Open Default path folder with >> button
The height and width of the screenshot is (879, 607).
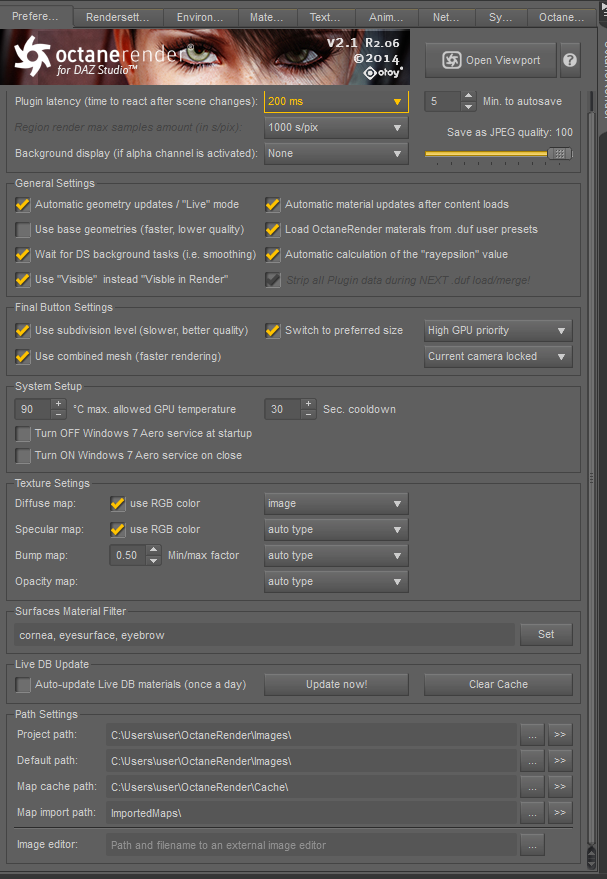pos(560,761)
